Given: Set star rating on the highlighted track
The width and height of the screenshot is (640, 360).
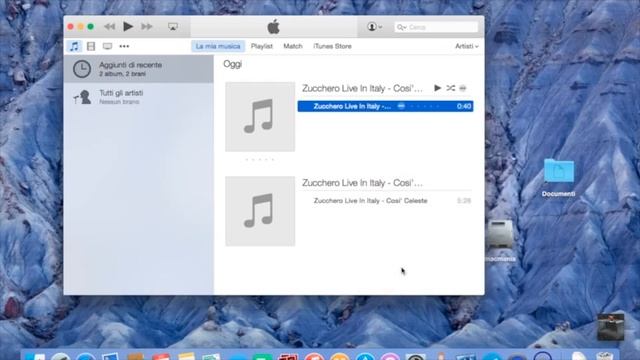Looking at the screenshot, I should [424, 106].
